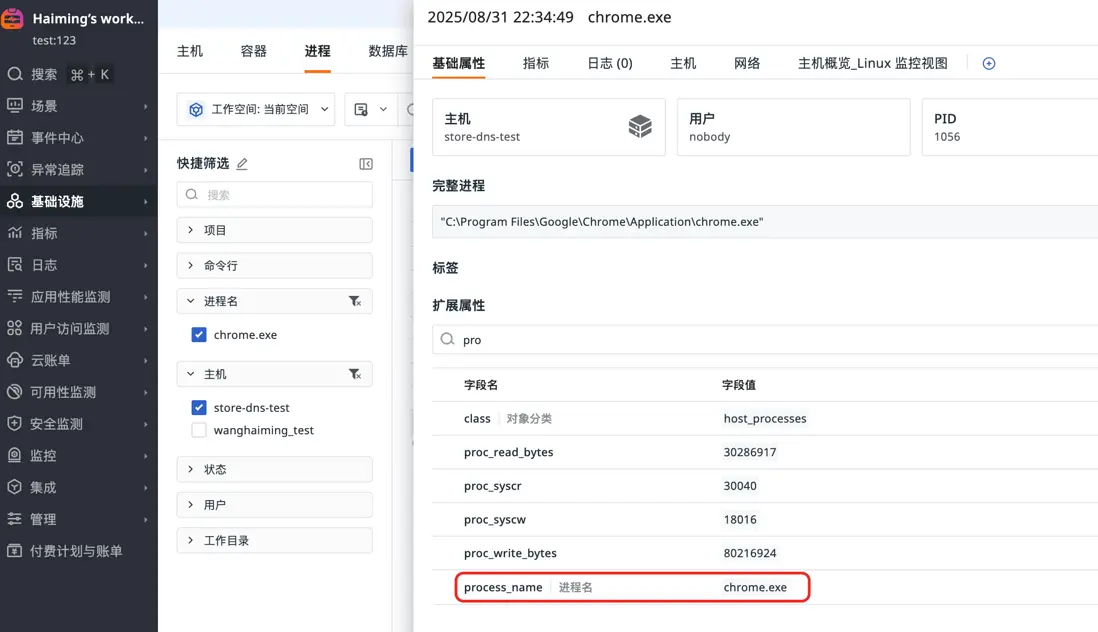
Task: Click the quick filter search field
Action: pyautogui.click(x=274, y=195)
